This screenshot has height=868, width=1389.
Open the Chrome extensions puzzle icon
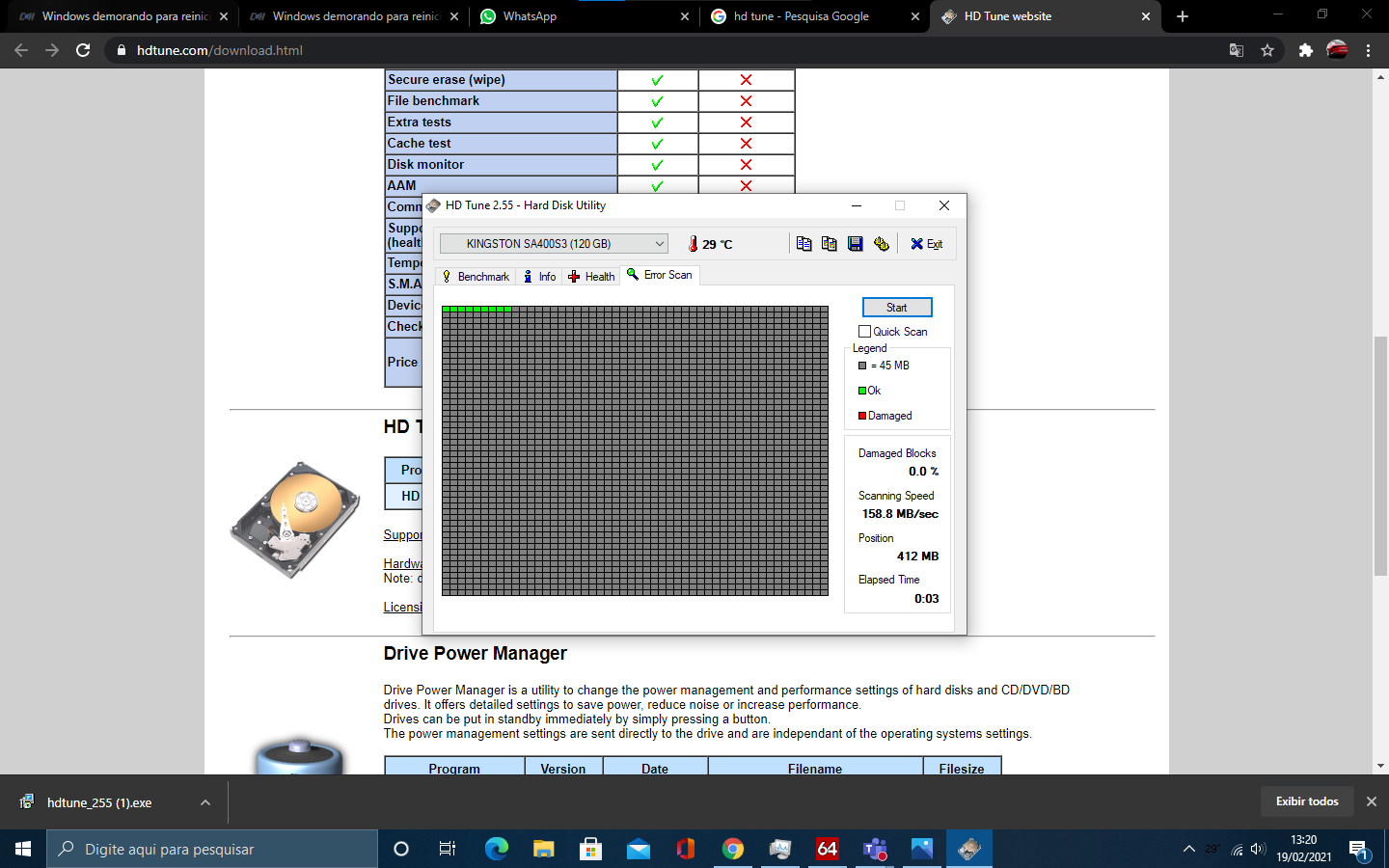pyautogui.click(x=1306, y=50)
